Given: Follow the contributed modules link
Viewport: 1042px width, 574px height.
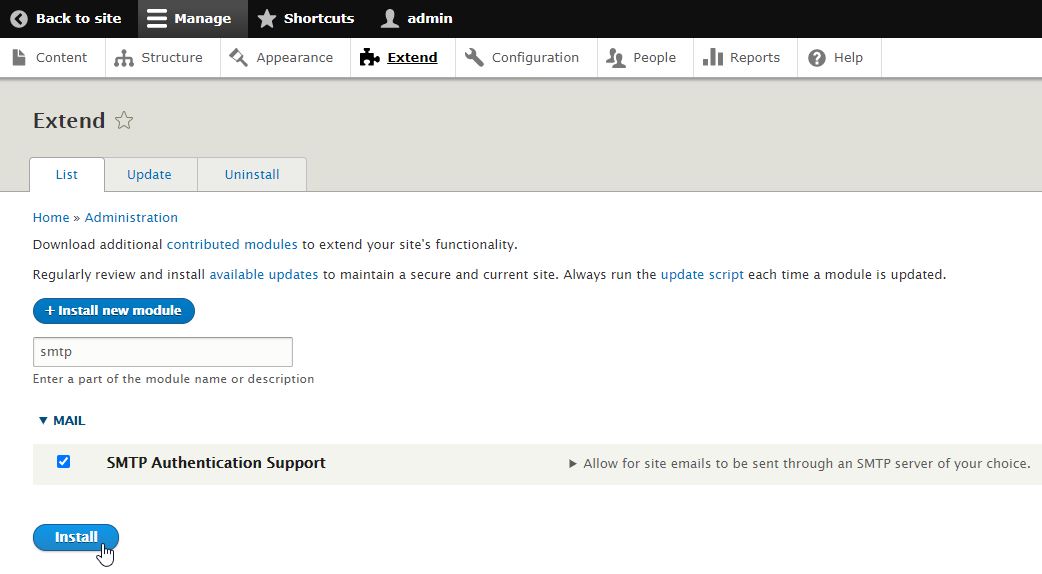Looking at the screenshot, I should point(232,245).
